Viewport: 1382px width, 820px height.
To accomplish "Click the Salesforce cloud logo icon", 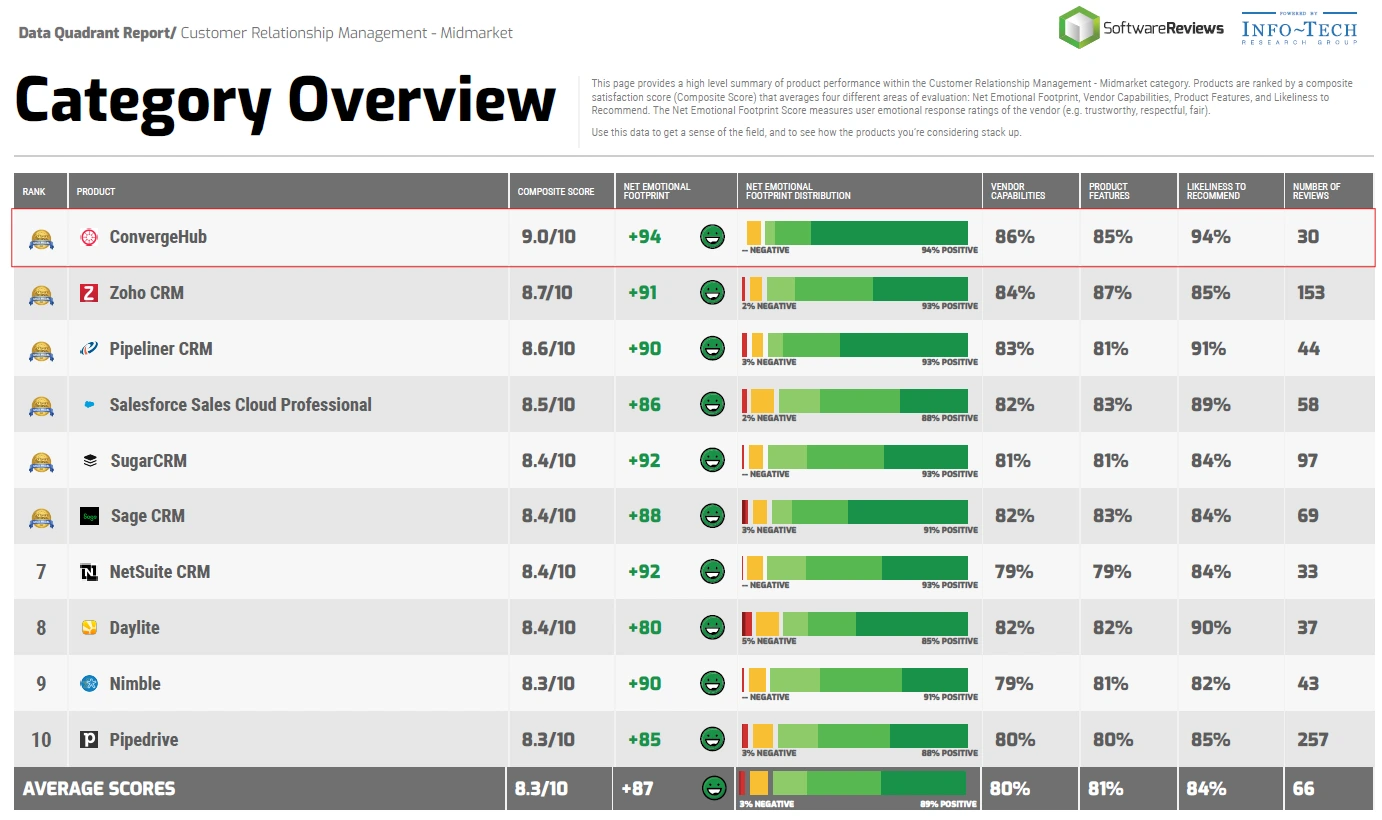I will click(x=89, y=405).
